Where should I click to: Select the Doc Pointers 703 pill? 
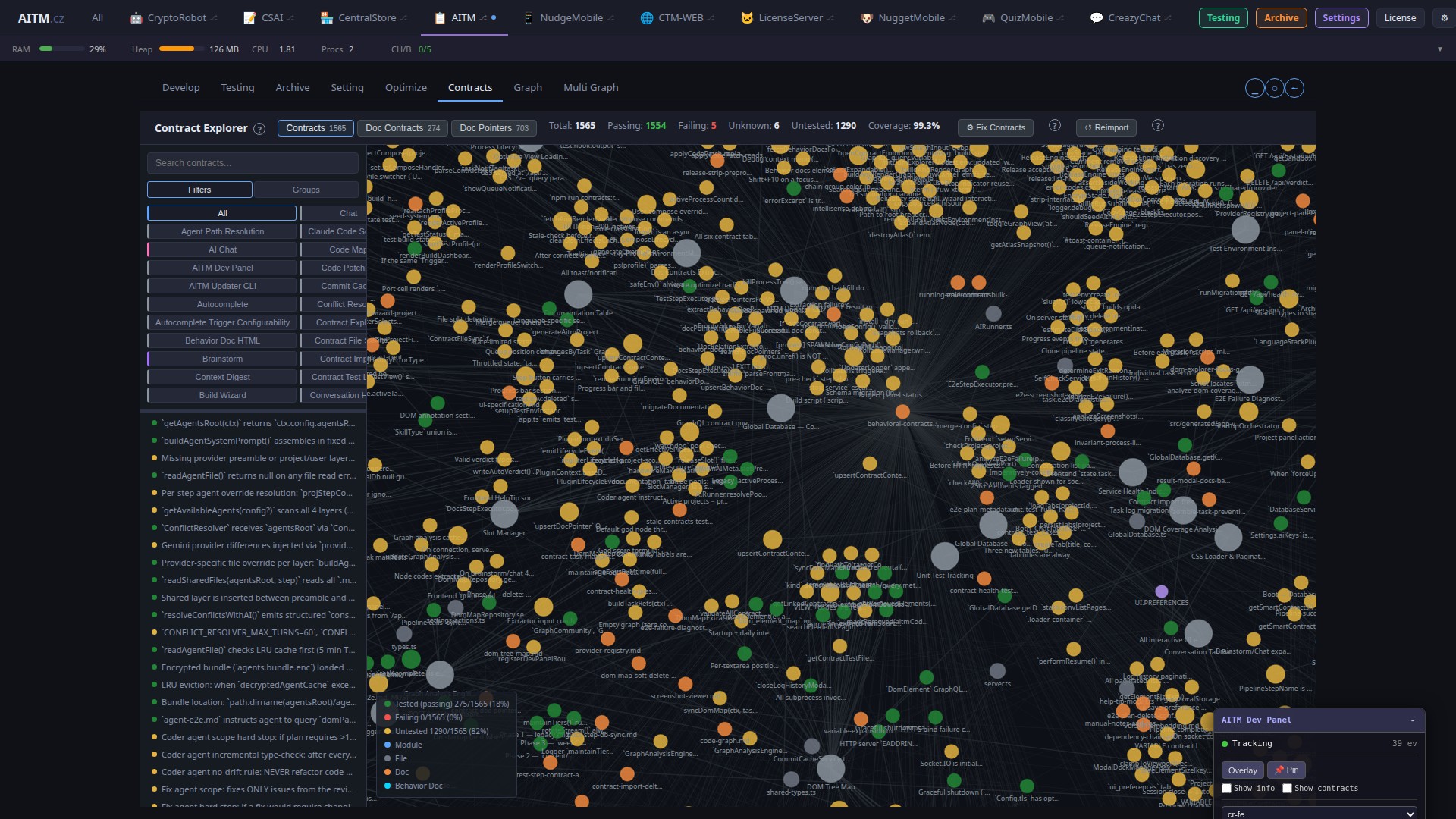point(494,128)
